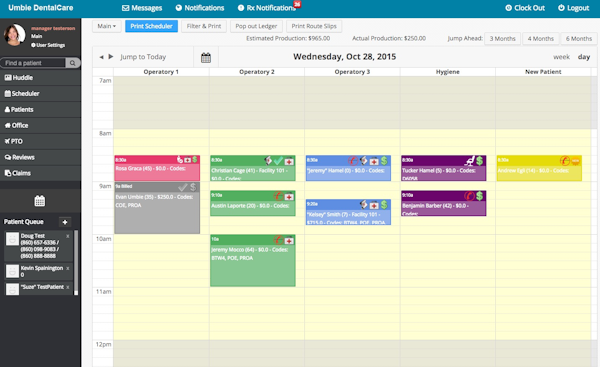Jump ahead 3 Months
The width and height of the screenshot is (600, 367).
pos(502,39)
